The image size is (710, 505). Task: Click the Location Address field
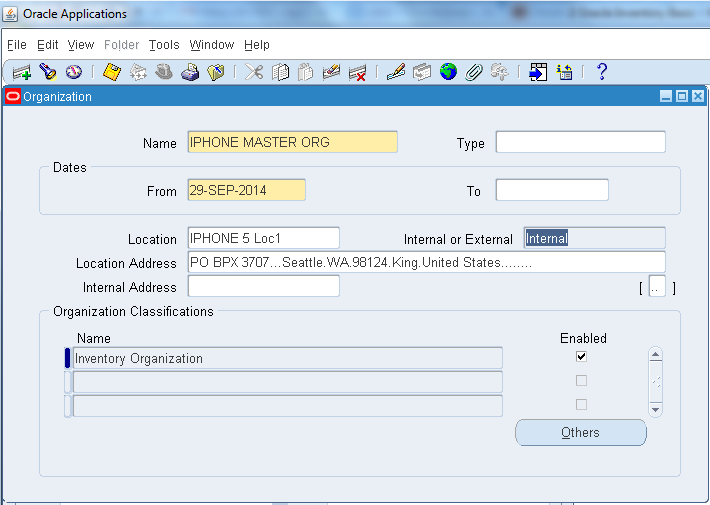pos(427,262)
